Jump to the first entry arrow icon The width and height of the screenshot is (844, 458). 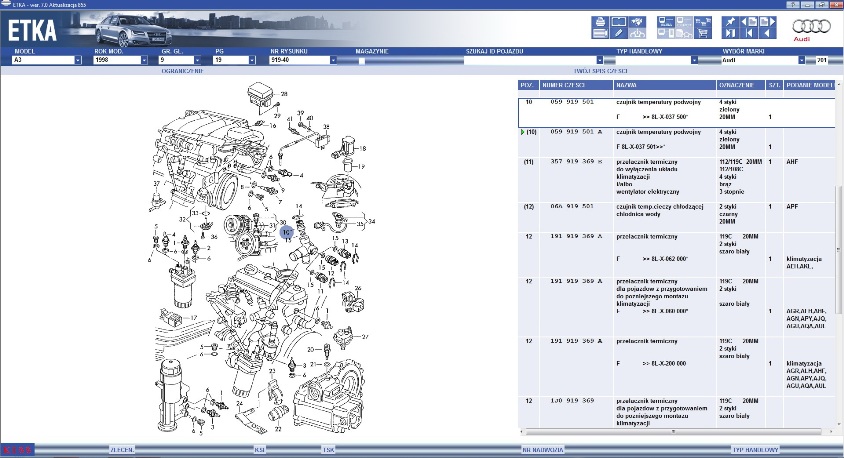(749, 33)
